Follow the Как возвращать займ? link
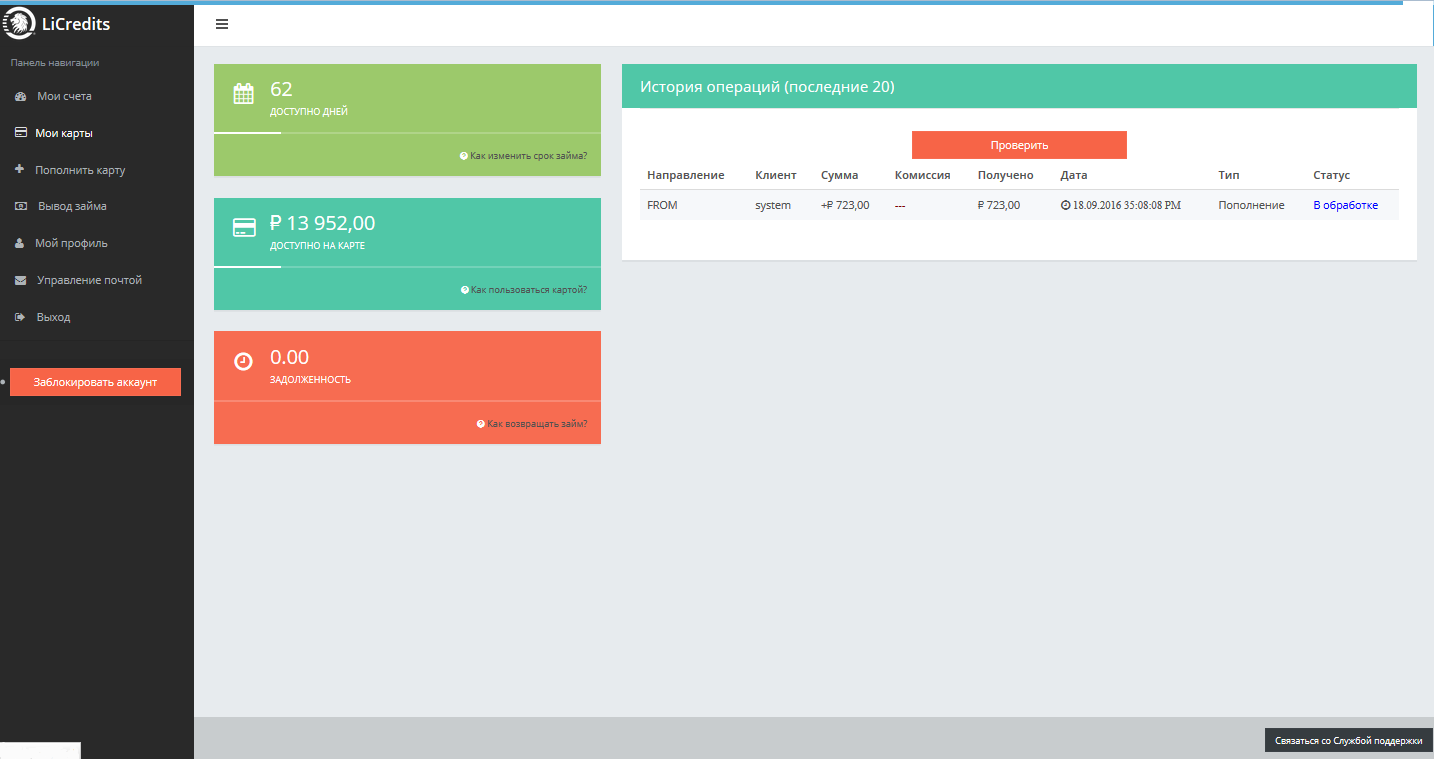This screenshot has height=759, width=1434. tap(537, 424)
